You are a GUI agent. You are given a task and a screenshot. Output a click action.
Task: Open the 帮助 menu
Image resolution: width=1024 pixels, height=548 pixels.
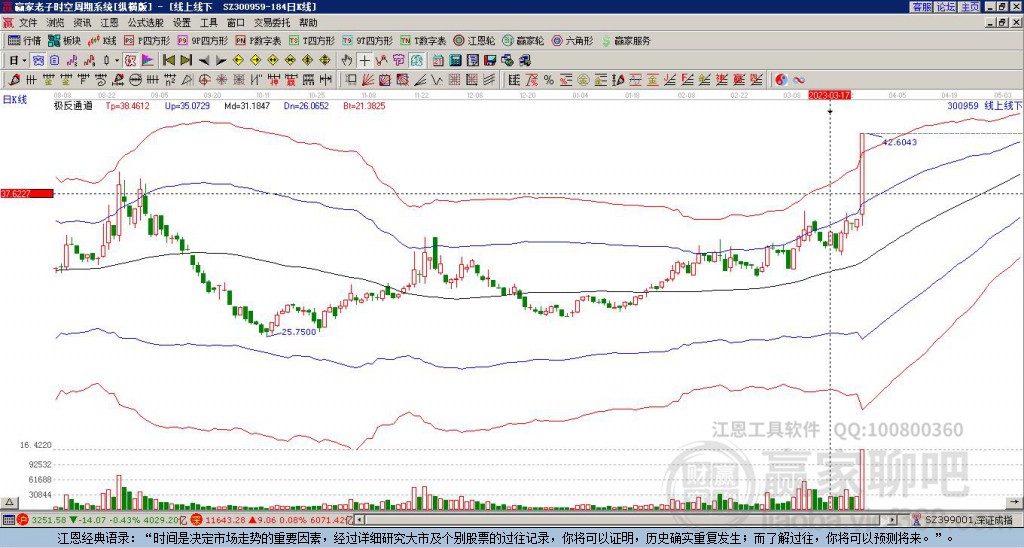[308, 23]
